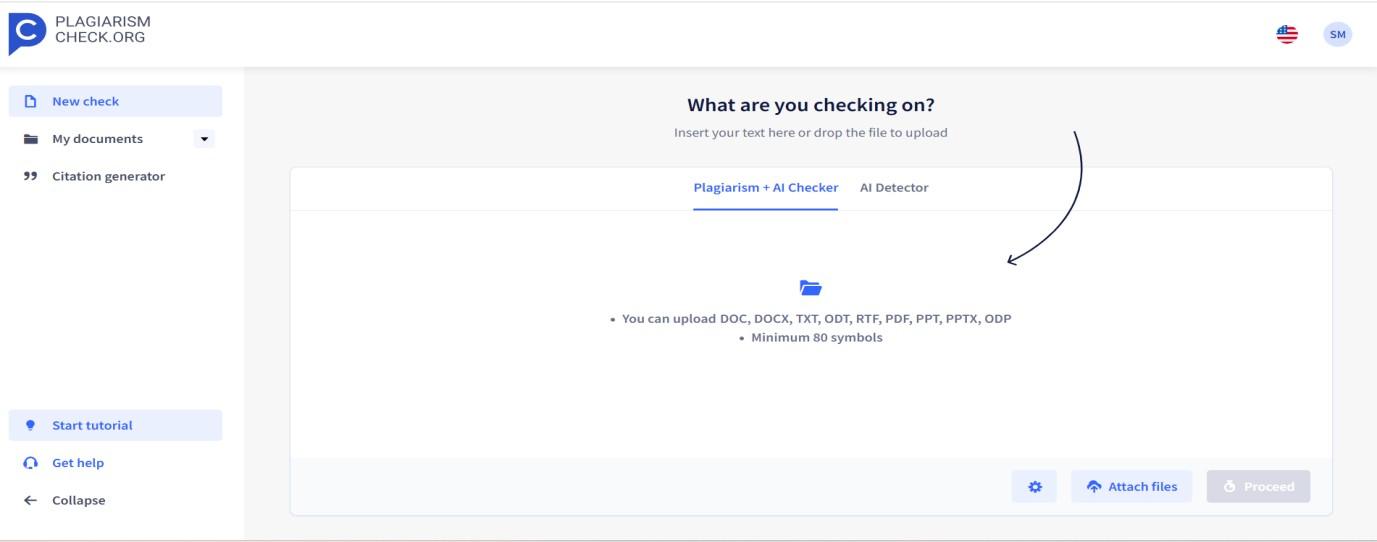Image resolution: width=1377 pixels, height=542 pixels.
Task: Click the Citation generator quote icon
Action: click(31, 176)
